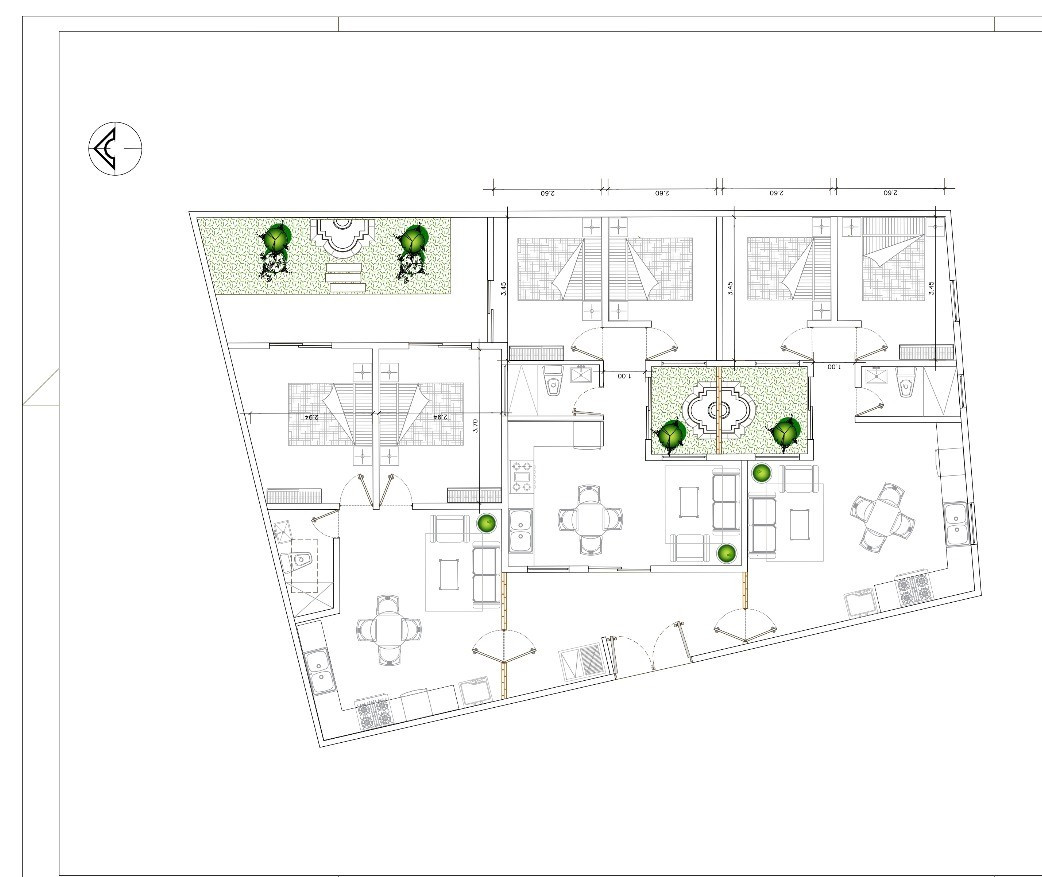Viewport: 1042px width, 877px height.
Task: Click the north arrow compass symbol
Action: pos(115,149)
